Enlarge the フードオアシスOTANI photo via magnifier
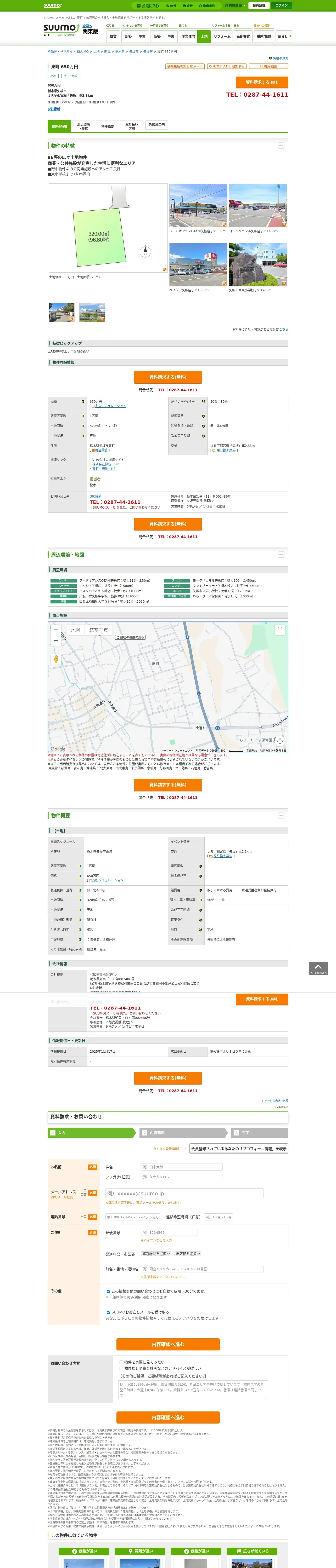 pyautogui.click(x=225, y=224)
